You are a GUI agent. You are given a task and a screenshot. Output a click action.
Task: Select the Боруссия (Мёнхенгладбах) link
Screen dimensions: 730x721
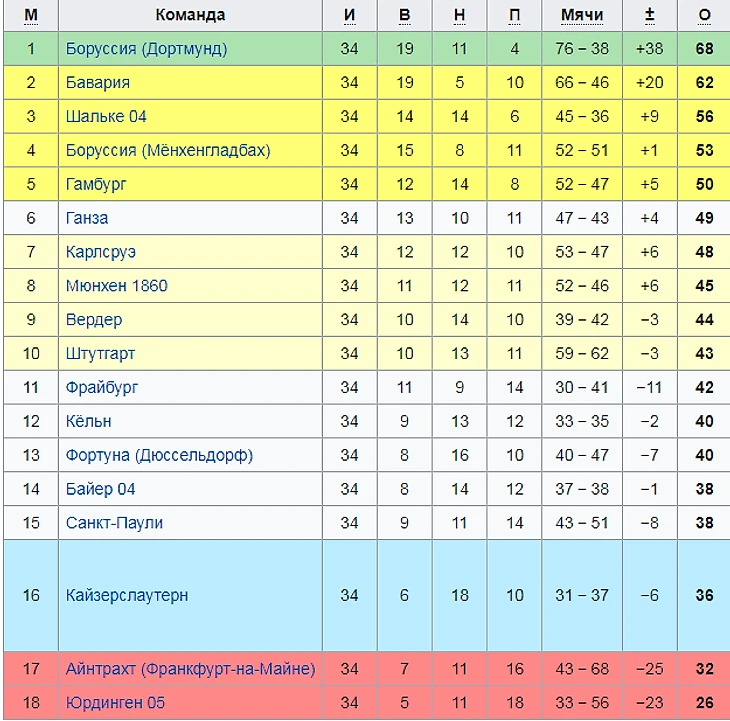168,150
